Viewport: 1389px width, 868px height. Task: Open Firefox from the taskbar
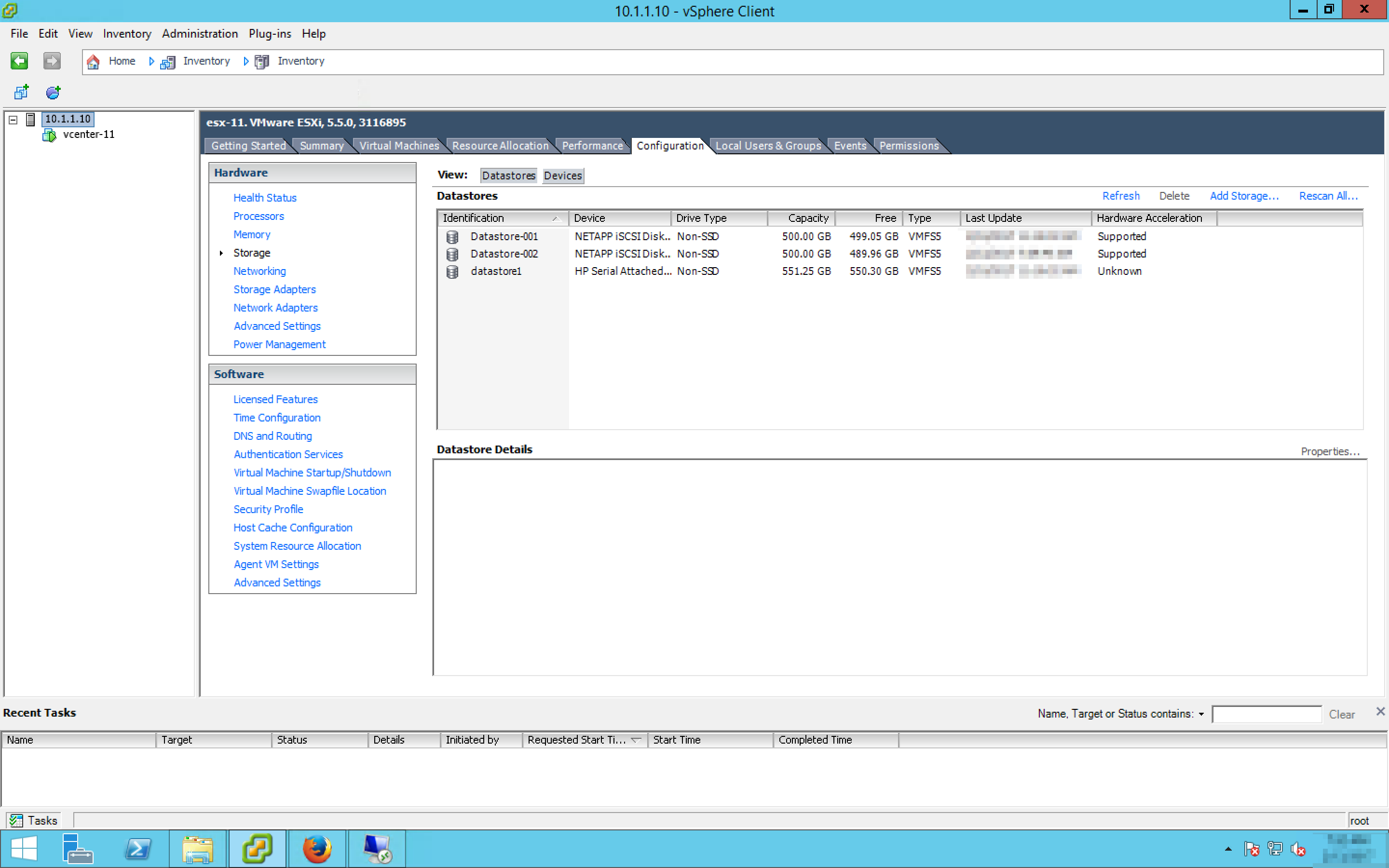317,849
